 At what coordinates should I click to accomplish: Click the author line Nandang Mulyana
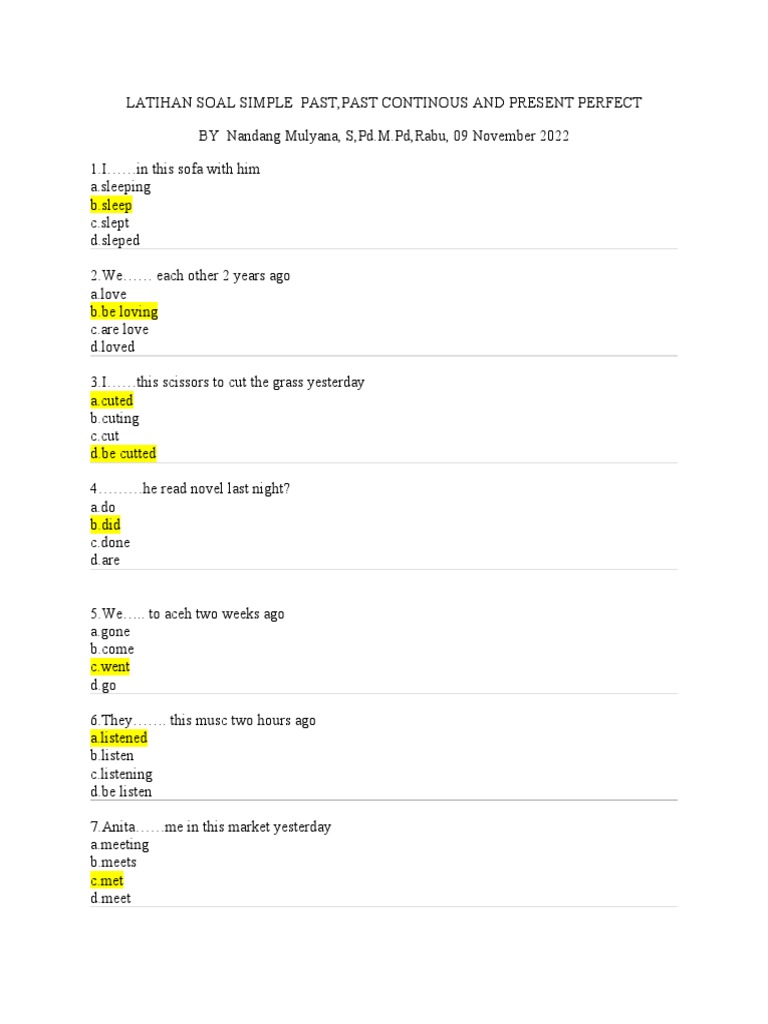tap(384, 136)
